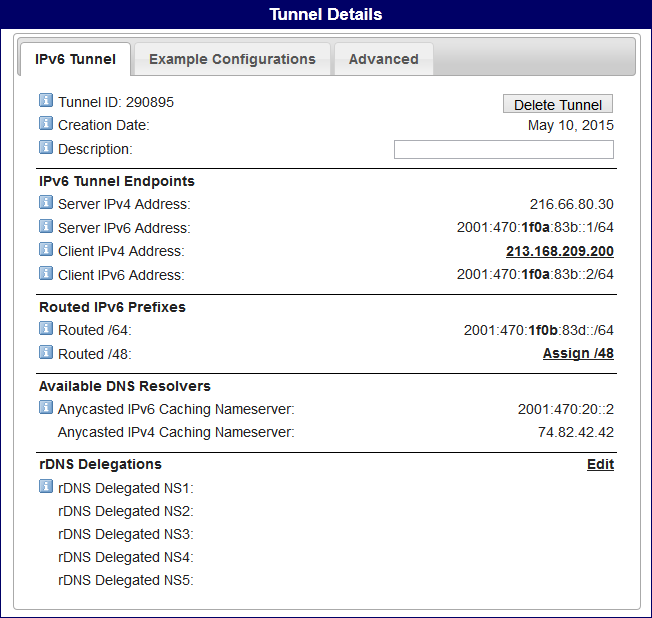Click Edit link for rDNS Delegations
This screenshot has width=652, height=618.
(600, 464)
